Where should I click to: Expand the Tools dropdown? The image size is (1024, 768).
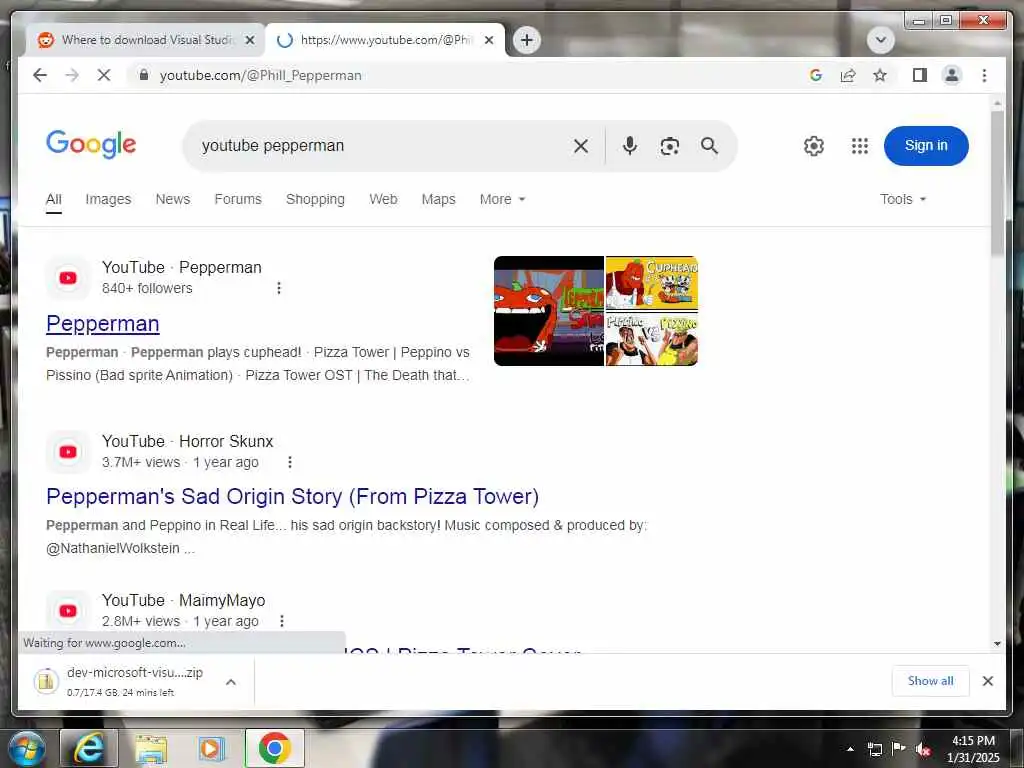pyautogui.click(x=903, y=199)
